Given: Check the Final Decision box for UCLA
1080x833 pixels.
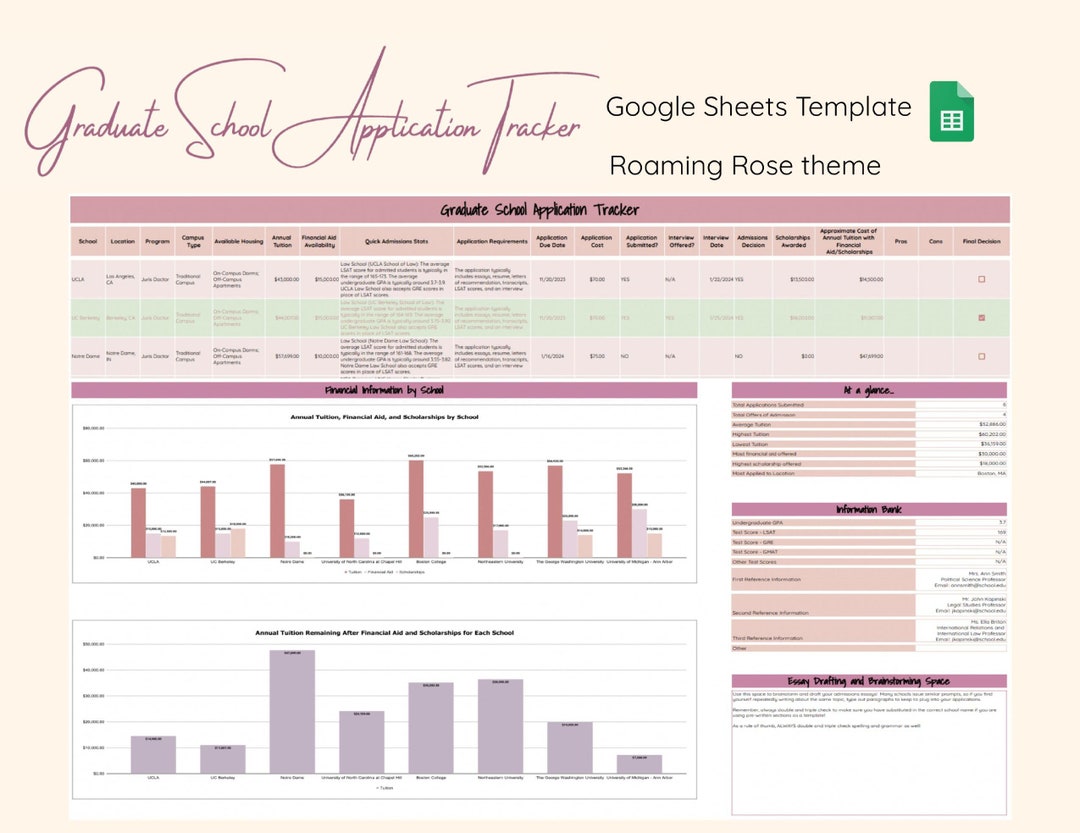Looking at the screenshot, I should (x=982, y=279).
